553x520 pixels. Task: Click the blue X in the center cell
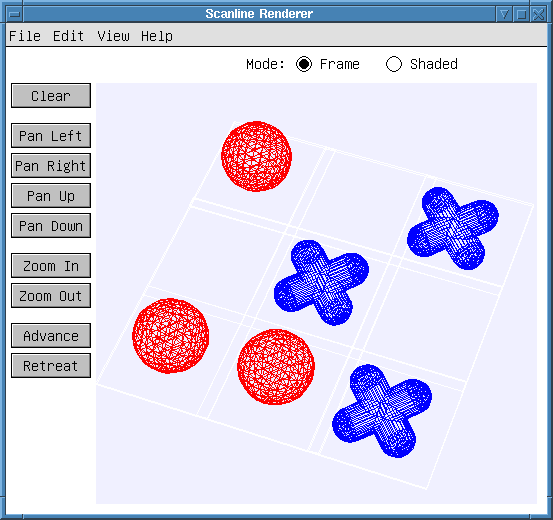click(321, 282)
